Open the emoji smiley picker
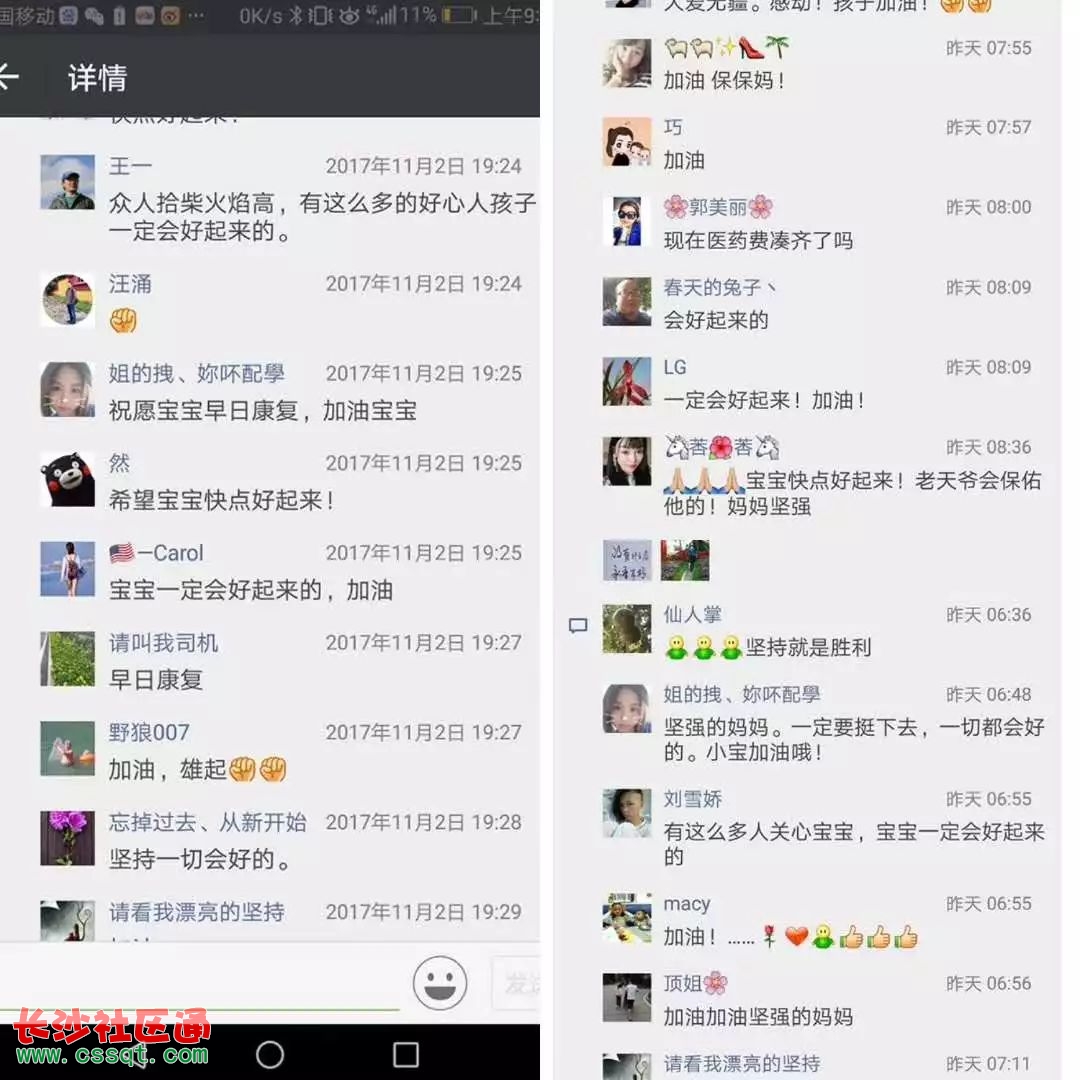The height and width of the screenshot is (1080, 1080). point(439,983)
